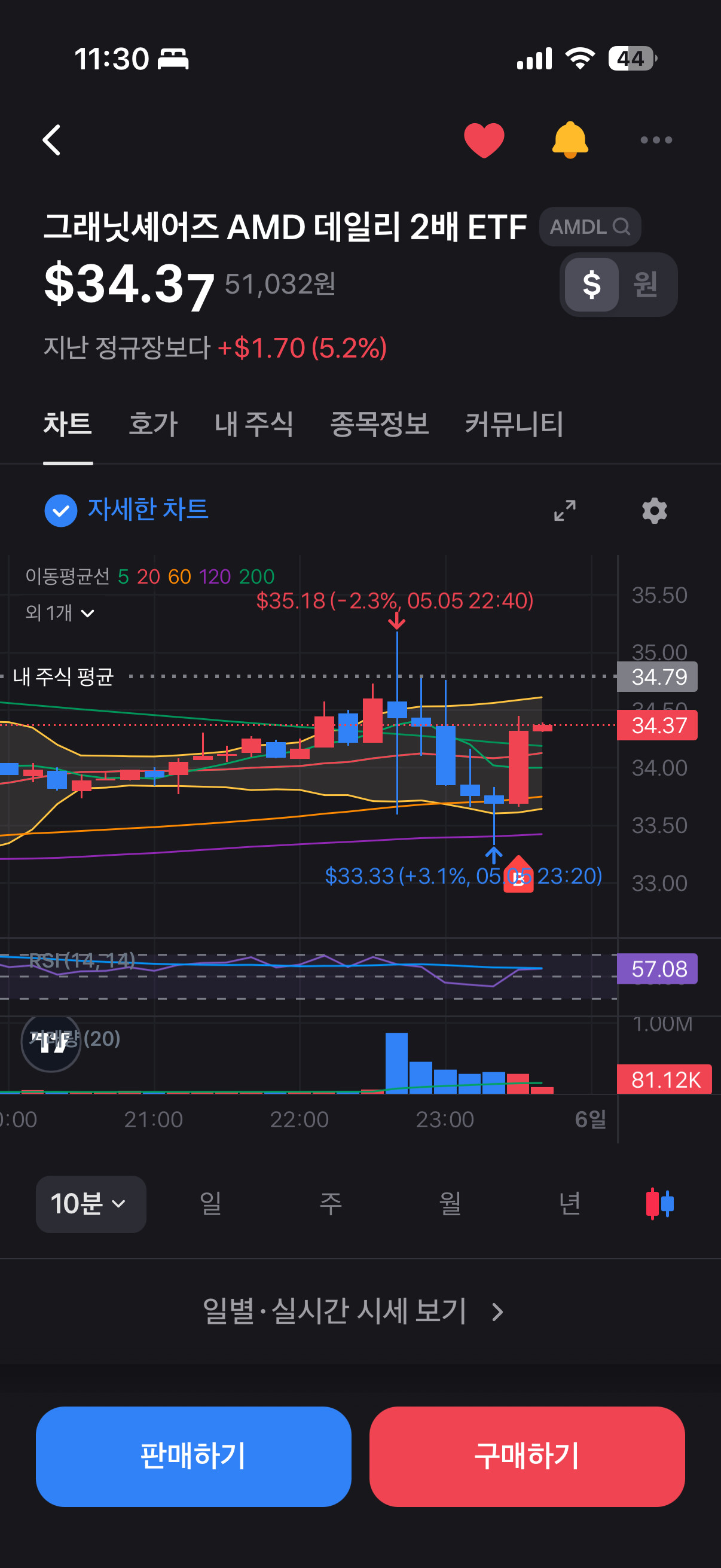The image size is (721, 1568).
Task: Tap the AMDL ticker search chip
Action: pos(589,227)
